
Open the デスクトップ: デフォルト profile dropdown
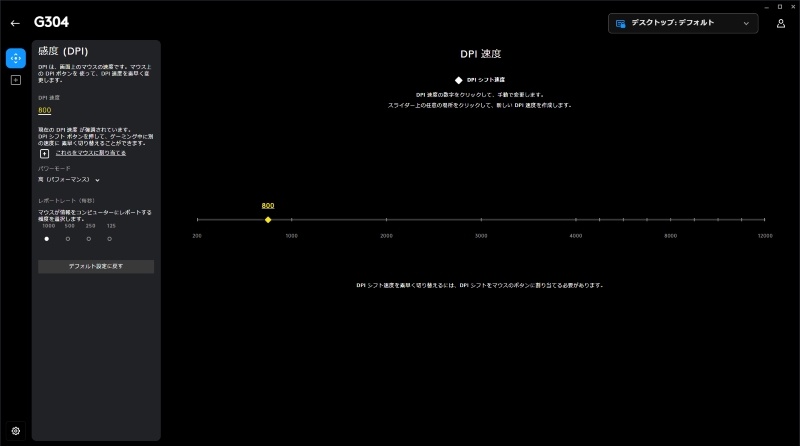(x=683, y=23)
